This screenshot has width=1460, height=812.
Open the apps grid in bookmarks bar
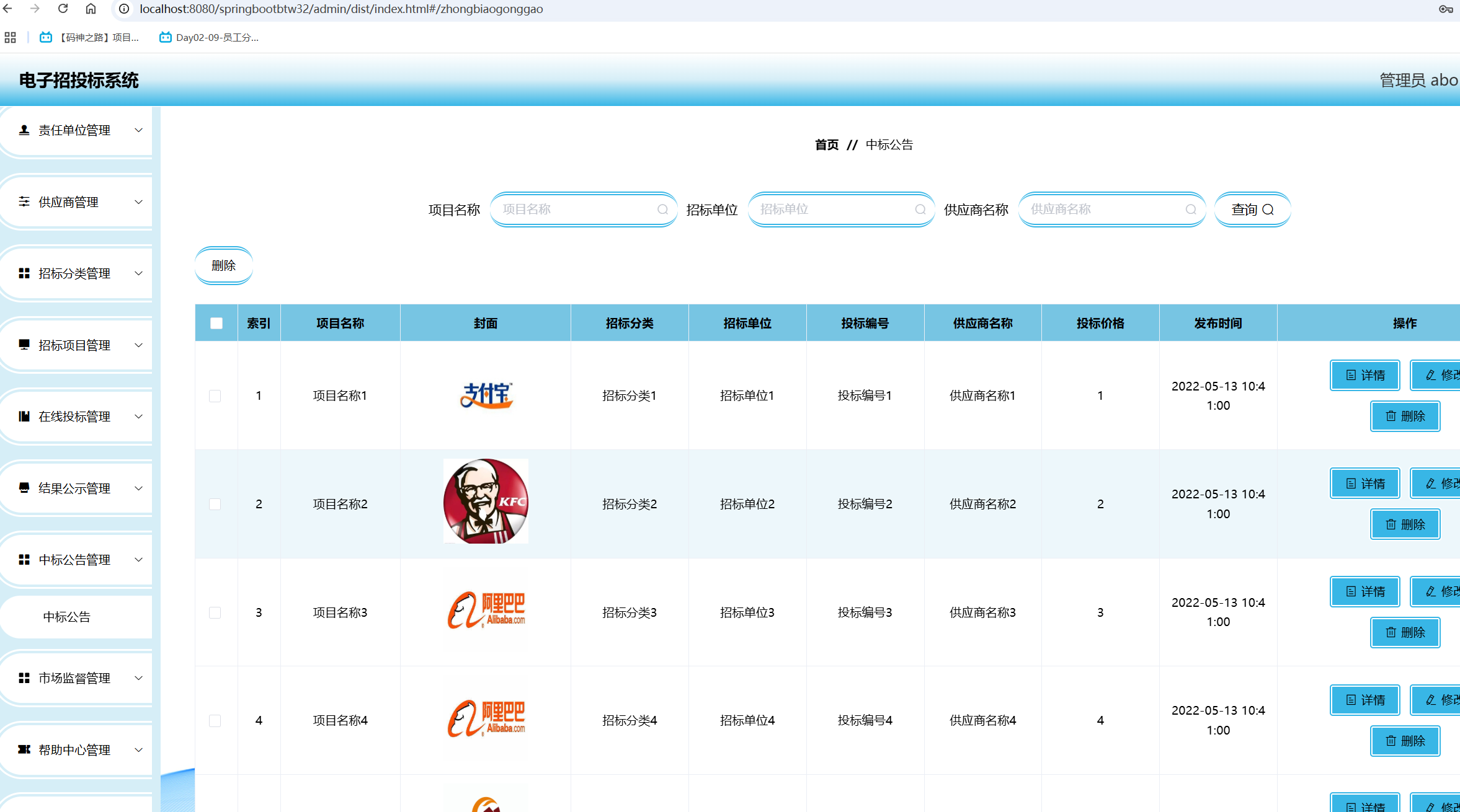click(x=10, y=37)
